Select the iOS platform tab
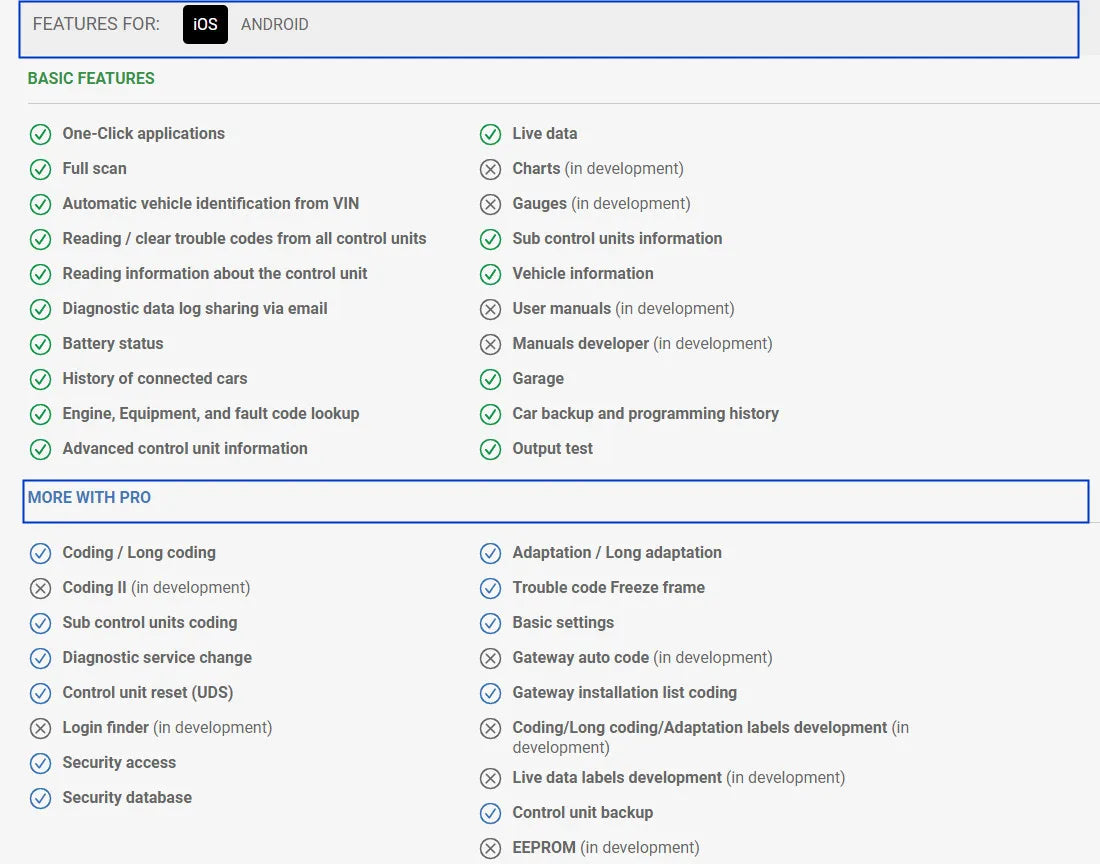Screen dimensions: 1100x864 205,25
